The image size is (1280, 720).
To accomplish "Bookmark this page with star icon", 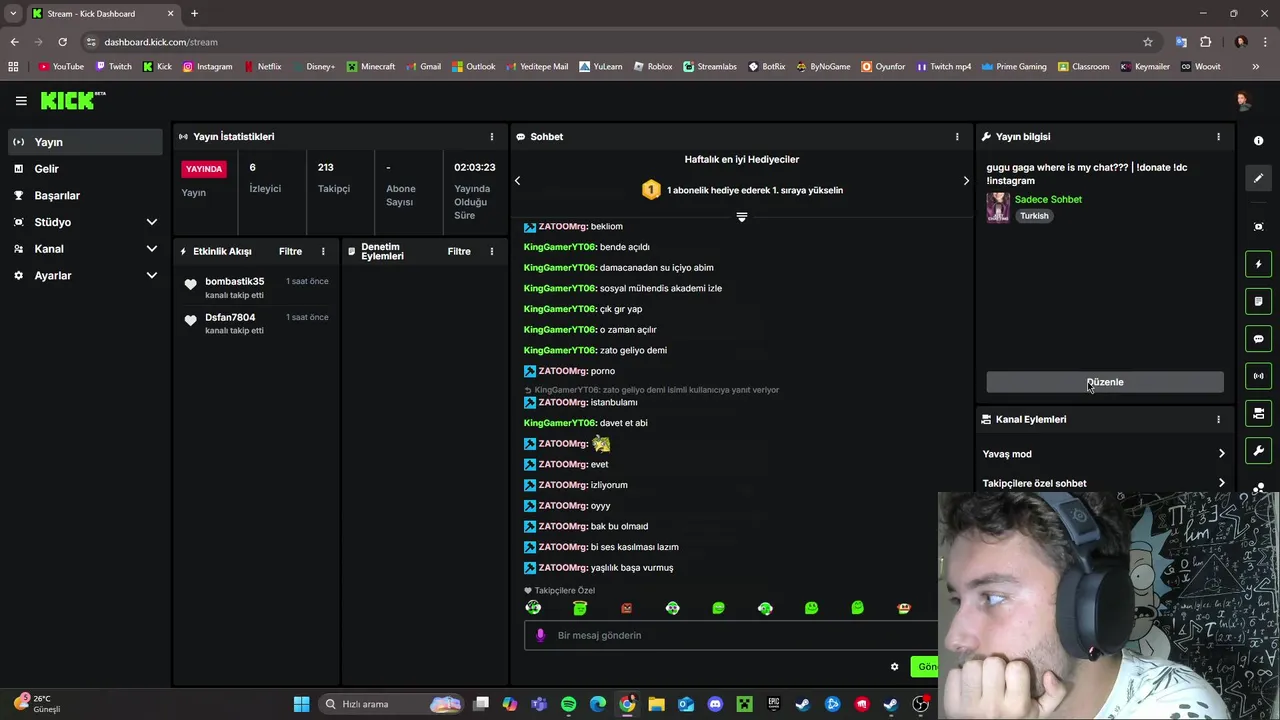I will (1148, 42).
